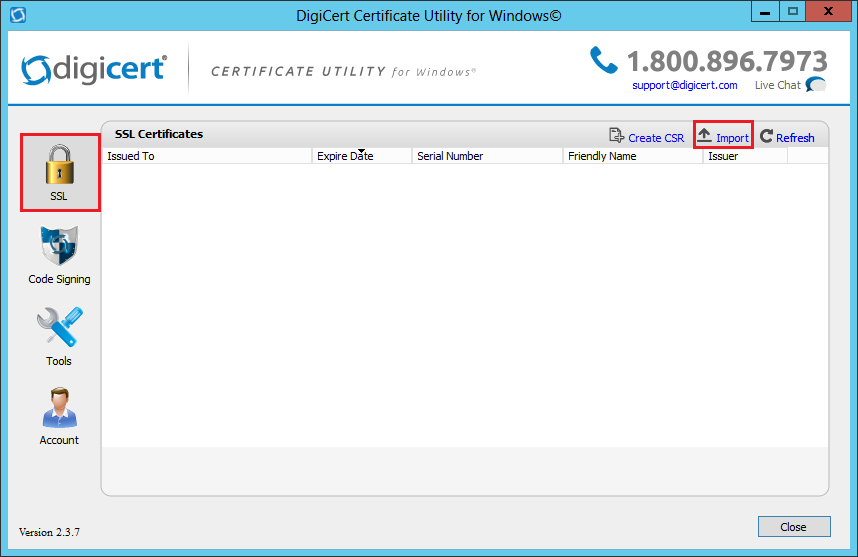Screen dimensions: 858x557
Task: Click the Import upload arrow icon
Action: [x=705, y=136]
